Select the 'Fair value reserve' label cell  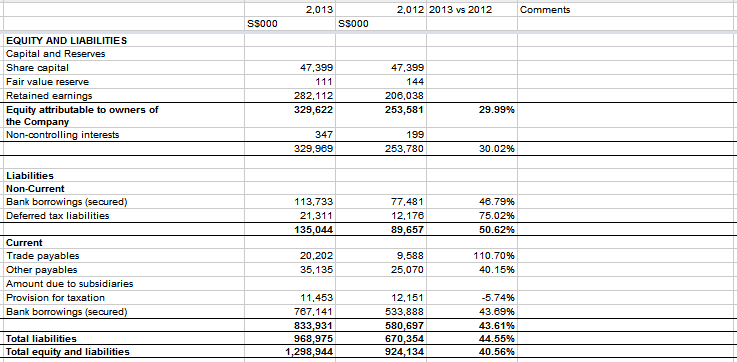(124, 82)
